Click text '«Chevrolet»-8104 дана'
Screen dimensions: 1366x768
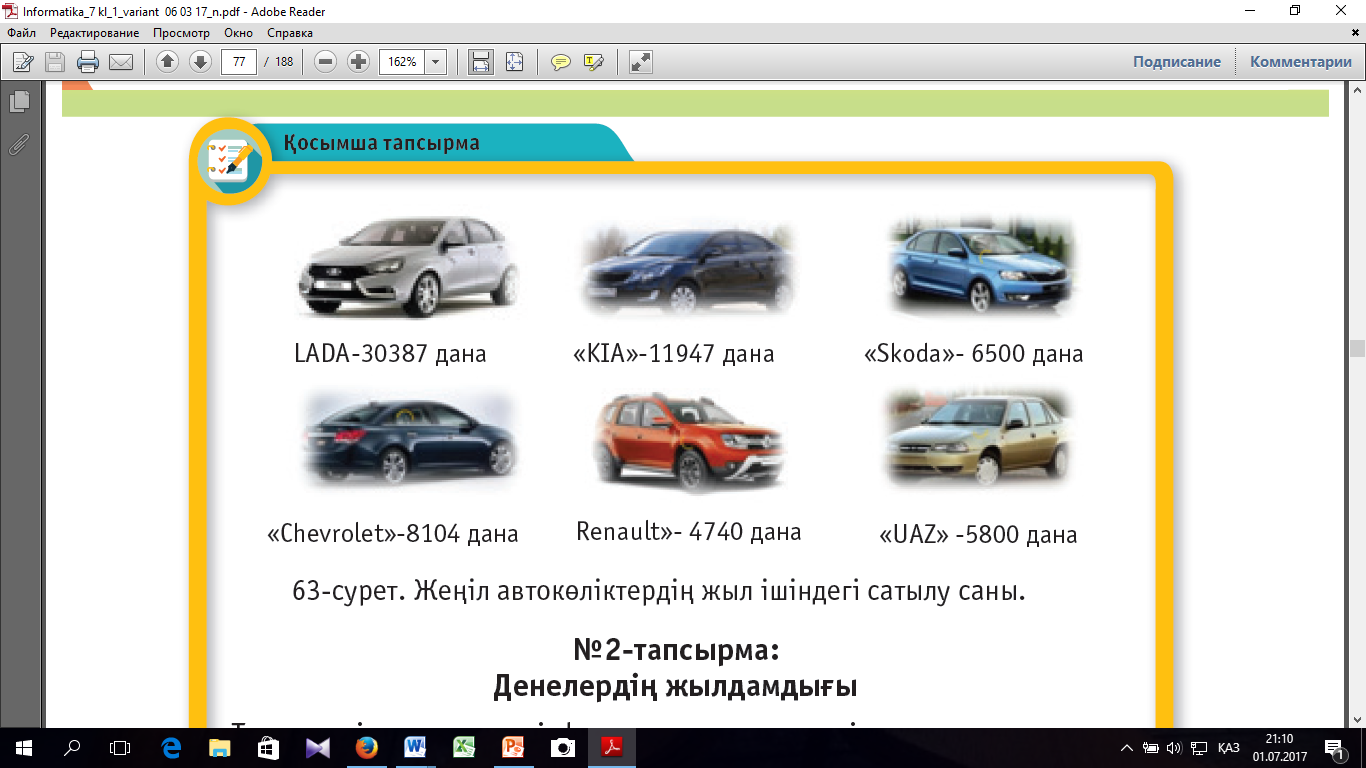(393, 533)
